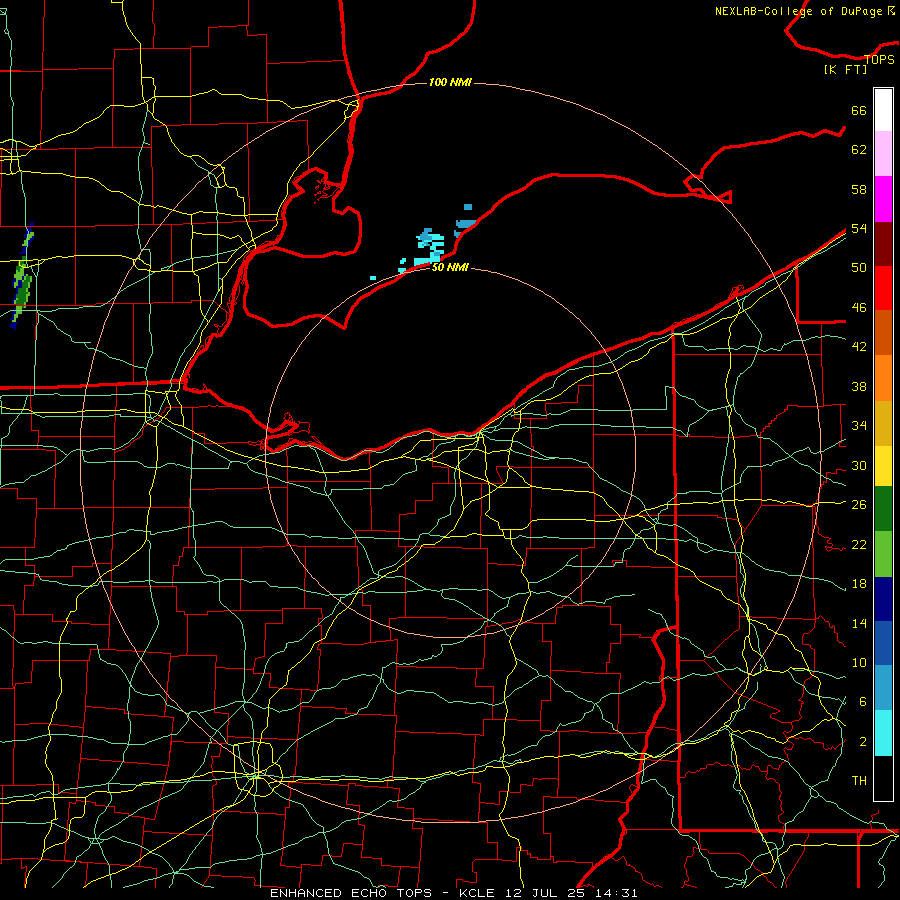This screenshot has height=900, width=900.
Task: Click the cyan 6 legend block
Action: (883, 733)
